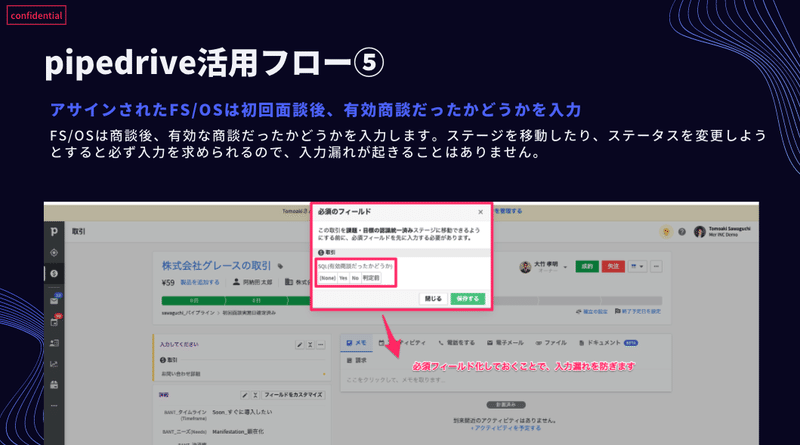Select 判定前 for the SQL field
Screen dimensions: 800x445
pyautogui.click(x=371, y=278)
